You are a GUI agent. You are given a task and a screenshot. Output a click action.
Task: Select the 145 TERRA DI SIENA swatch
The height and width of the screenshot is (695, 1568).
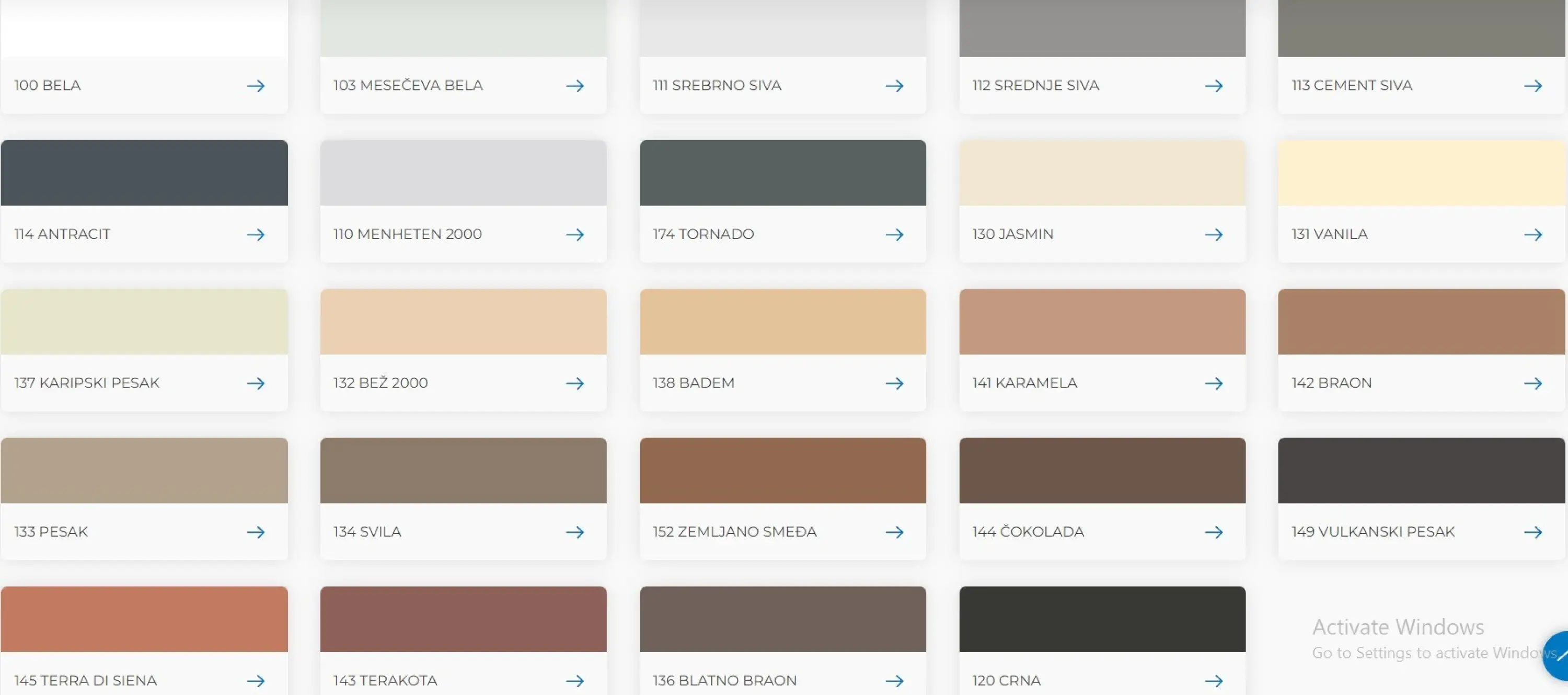pos(144,619)
